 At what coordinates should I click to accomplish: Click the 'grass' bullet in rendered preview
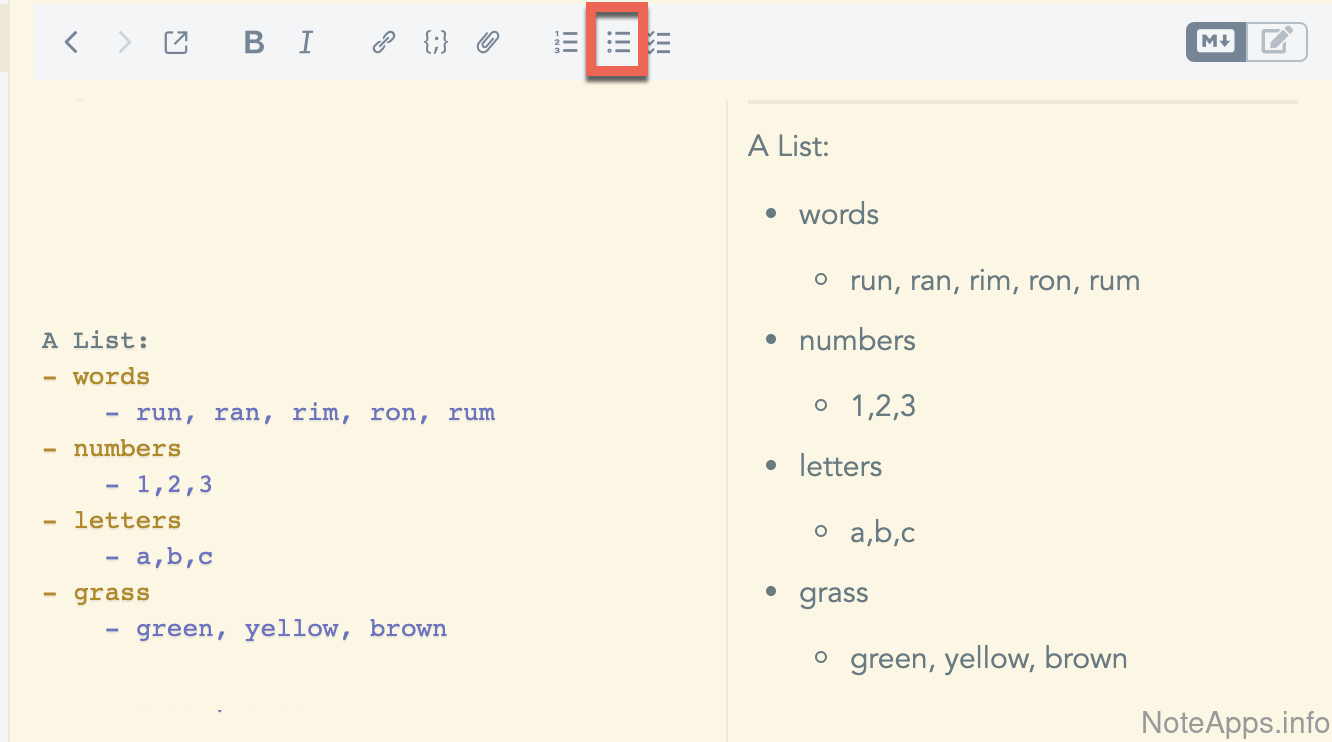[833, 593]
